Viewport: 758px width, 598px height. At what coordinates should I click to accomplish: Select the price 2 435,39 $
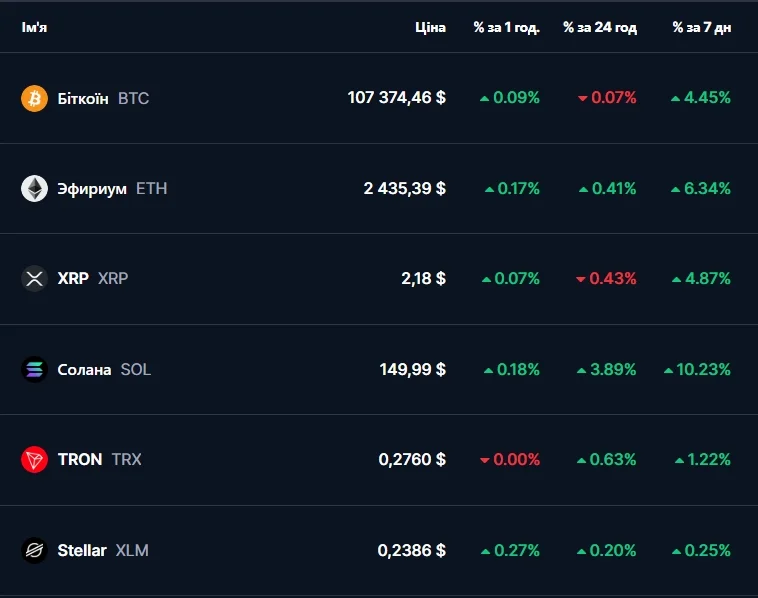[405, 189]
